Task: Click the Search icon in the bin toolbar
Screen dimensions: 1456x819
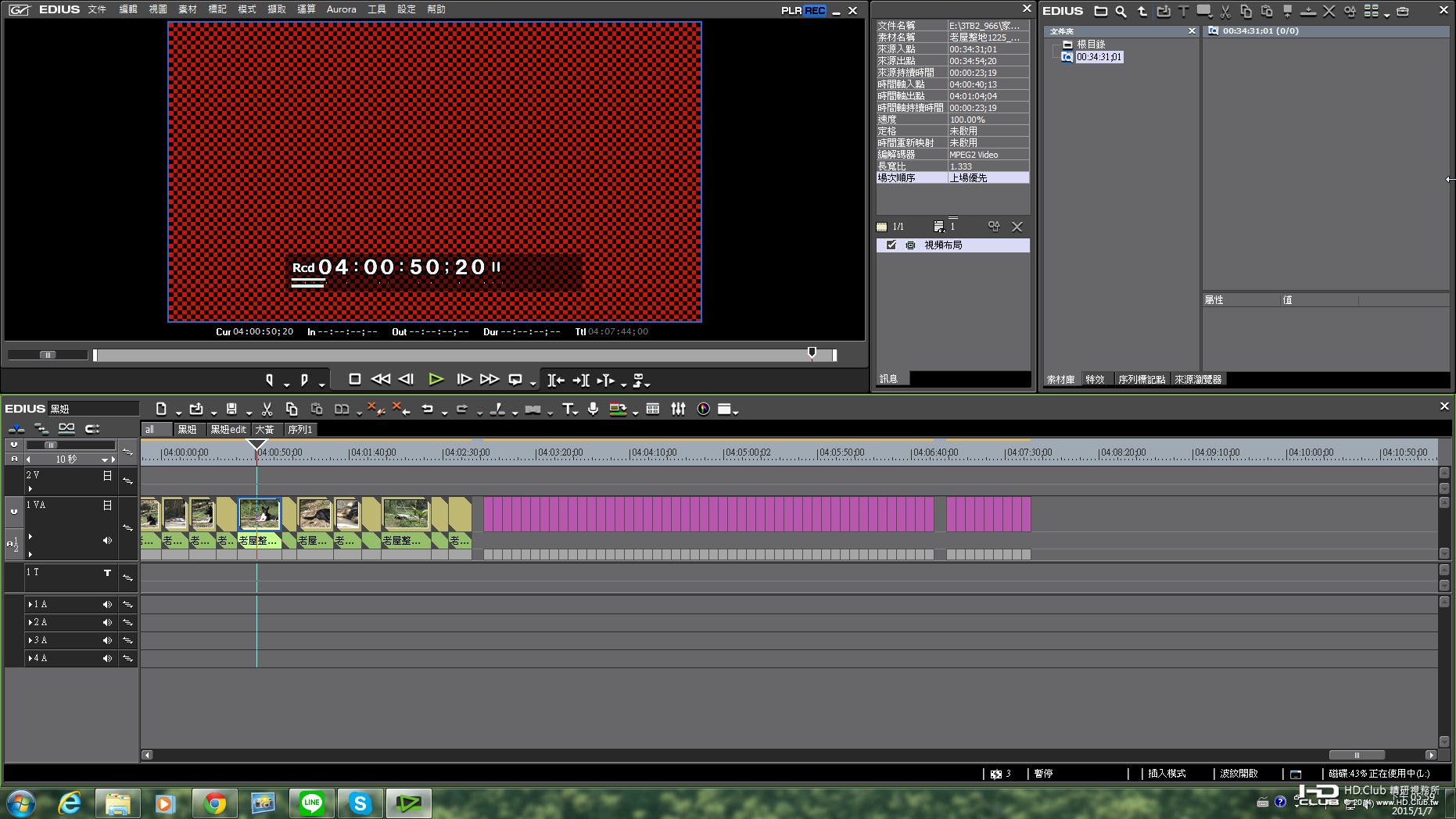Action: (1121, 11)
